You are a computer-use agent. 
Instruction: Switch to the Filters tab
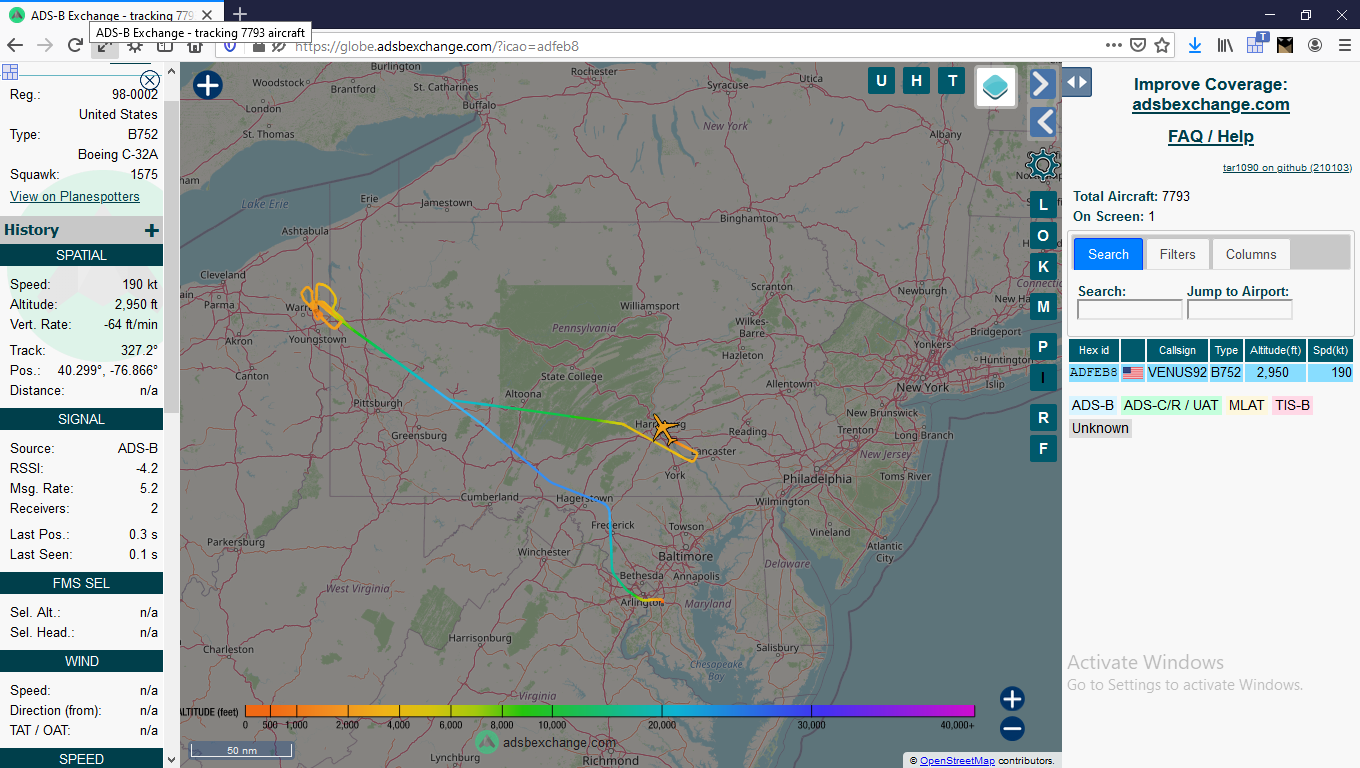point(1178,254)
